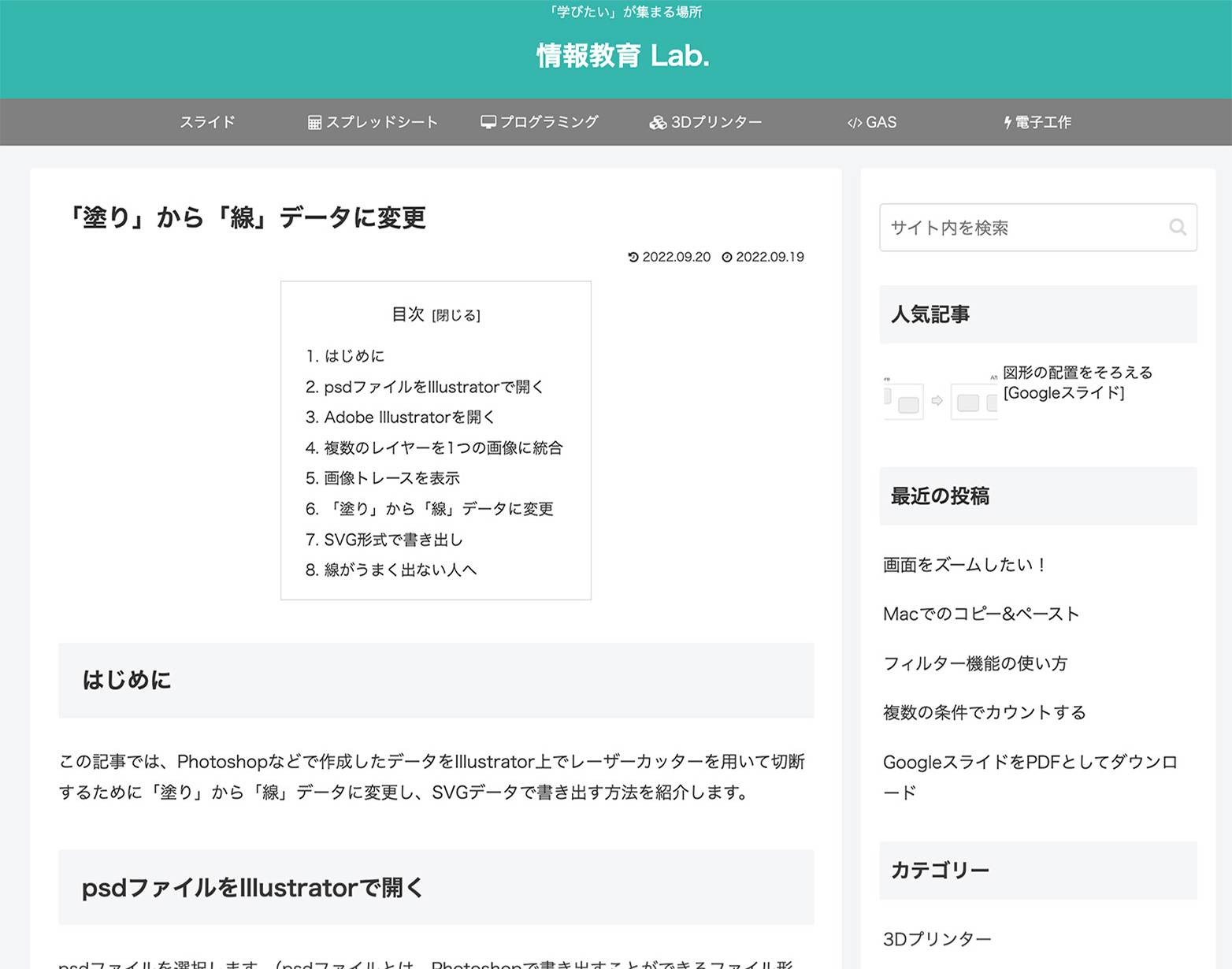Image resolution: width=1232 pixels, height=969 pixels.
Task: Click the サイト内を検索 search field
Action: click(1024, 228)
